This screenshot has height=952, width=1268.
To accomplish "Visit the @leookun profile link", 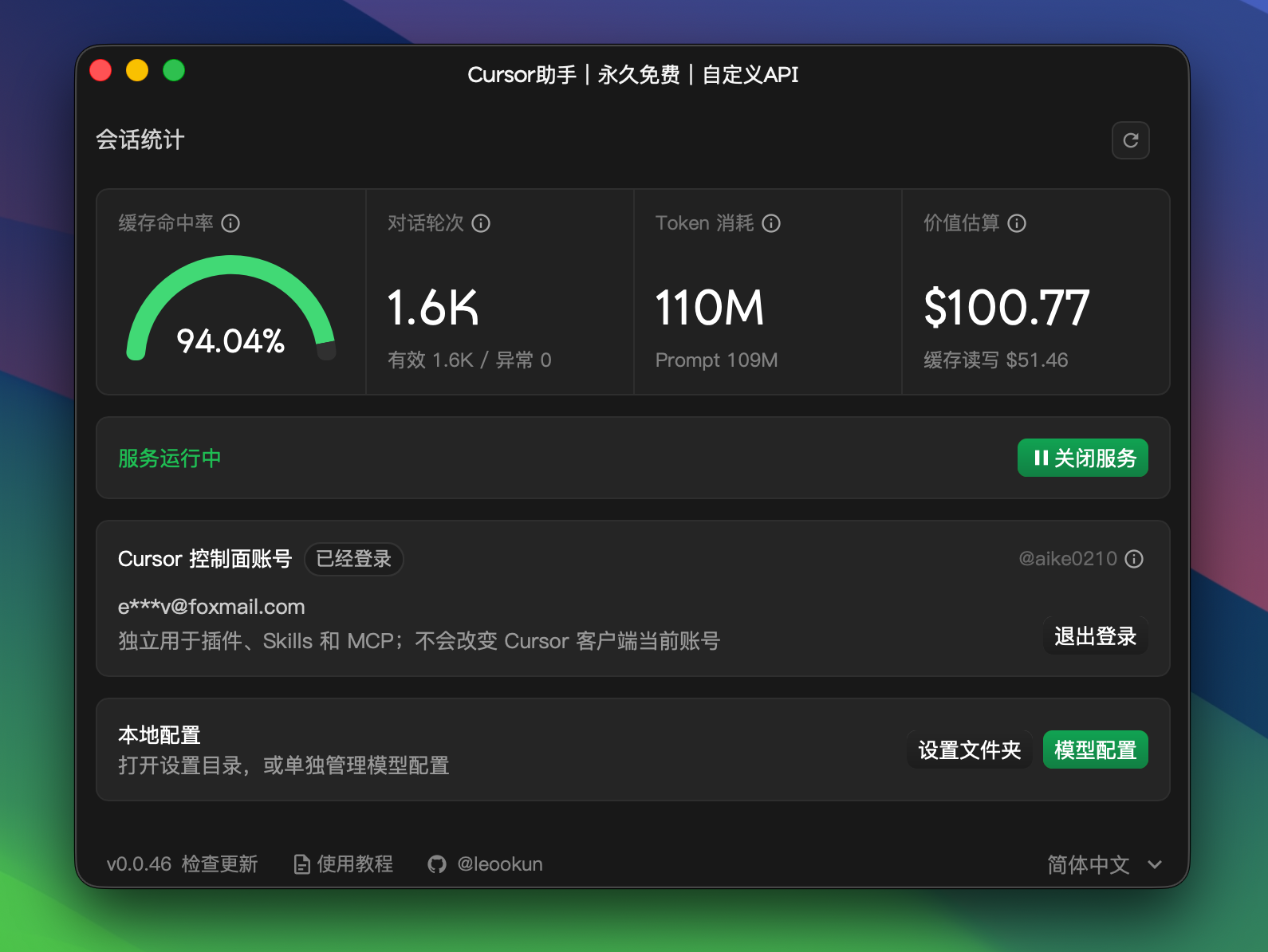I will (x=499, y=864).
